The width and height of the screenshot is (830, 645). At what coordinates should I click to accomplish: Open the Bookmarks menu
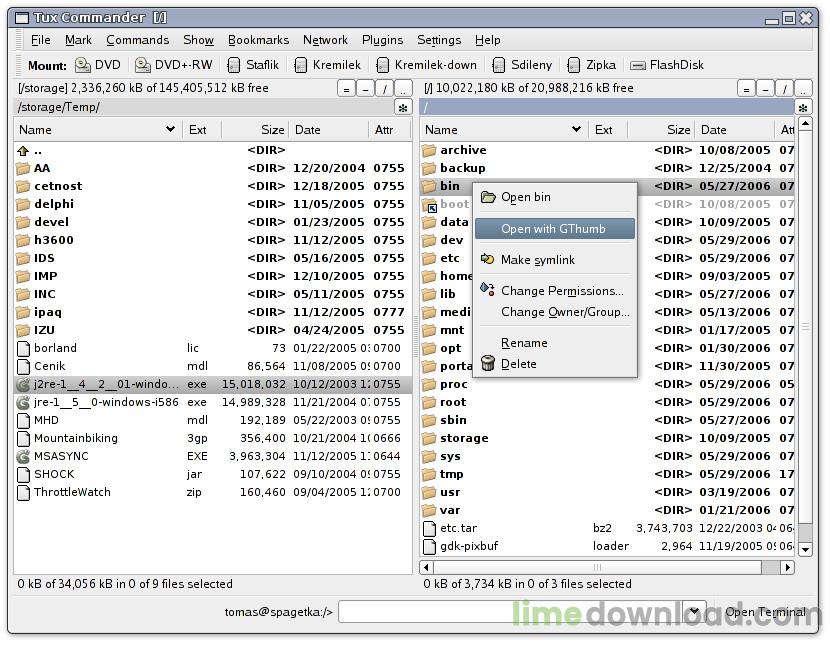pyautogui.click(x=258, y=40)
